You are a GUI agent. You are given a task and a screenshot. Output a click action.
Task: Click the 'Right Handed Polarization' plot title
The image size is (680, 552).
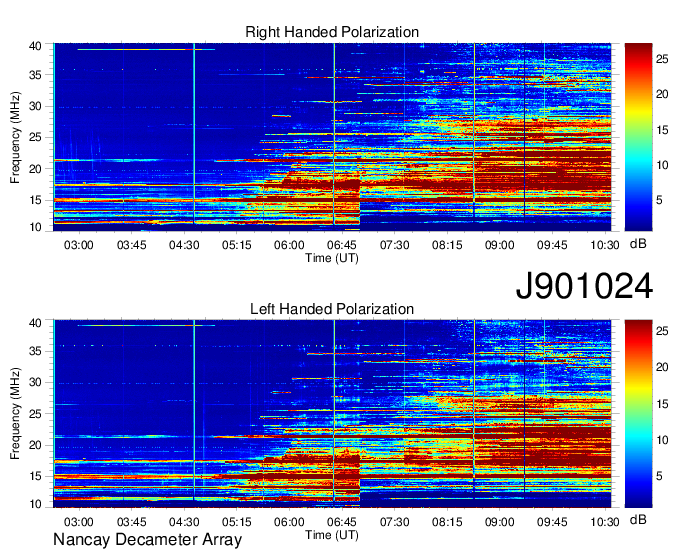(332, 32)
